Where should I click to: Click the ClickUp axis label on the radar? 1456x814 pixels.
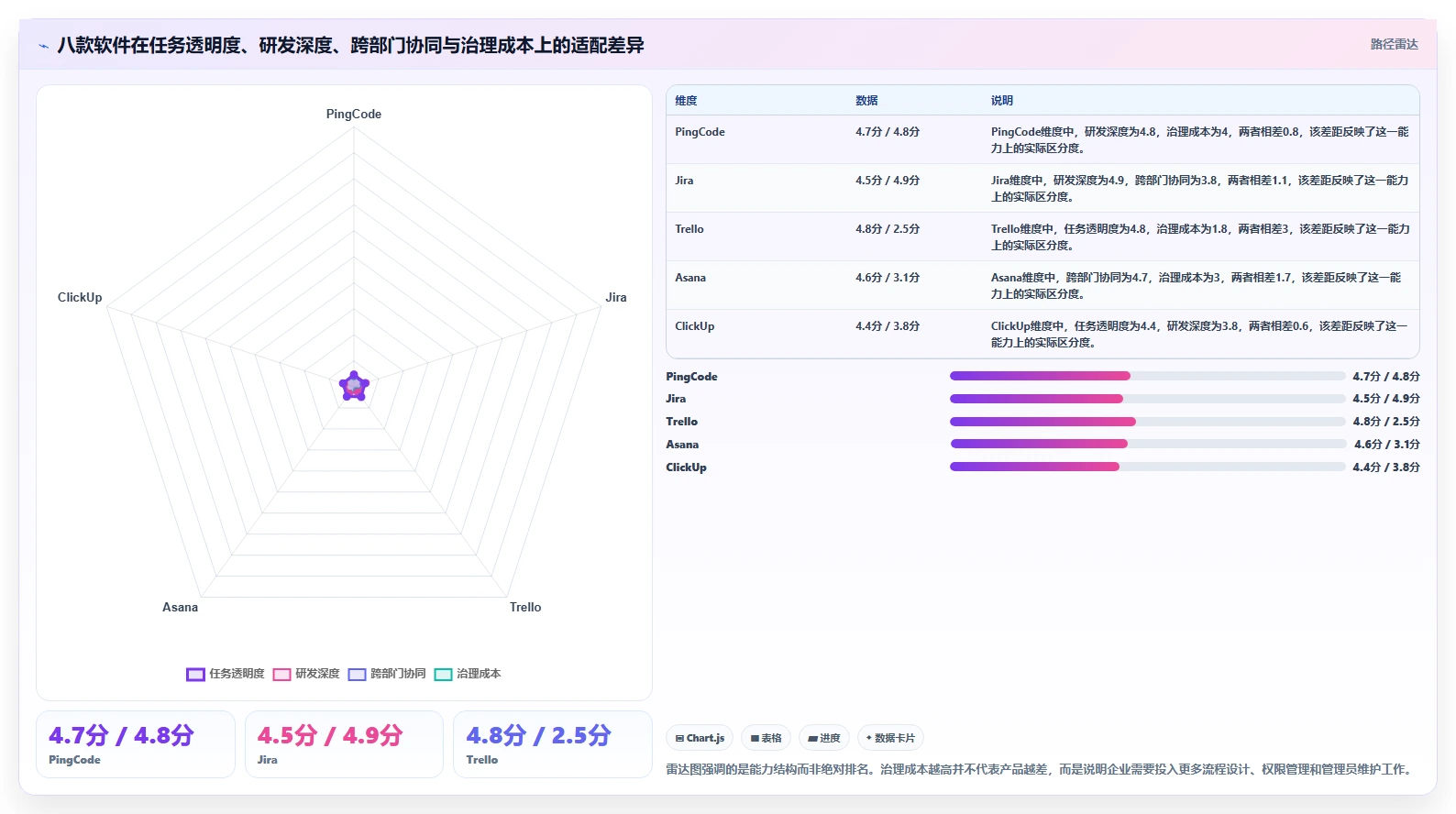(80, 298)
